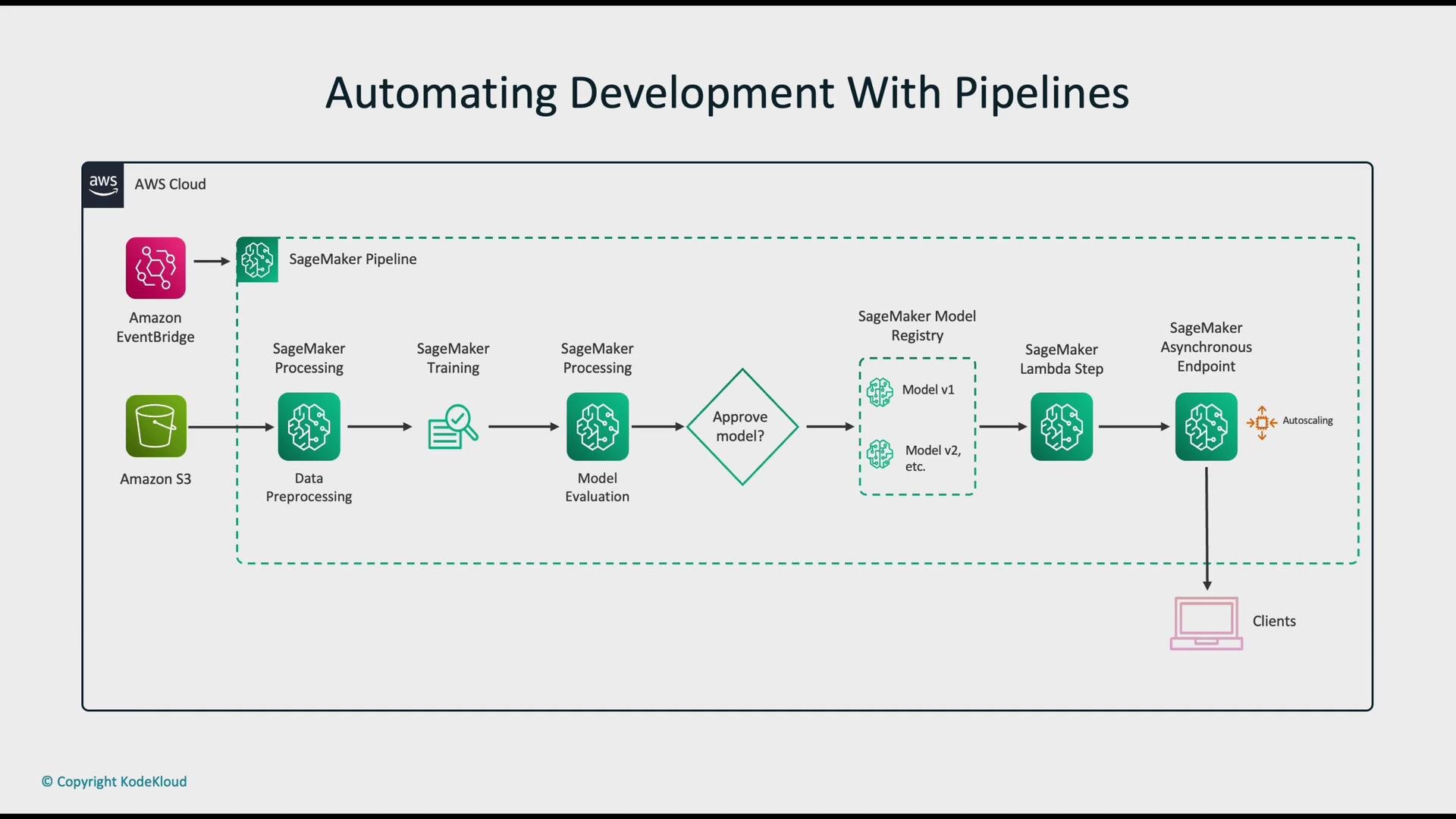Click the 'SageMaker Lambda Step' label
The height and width of the screenshot is (819, 1456).
point(1062,359)
